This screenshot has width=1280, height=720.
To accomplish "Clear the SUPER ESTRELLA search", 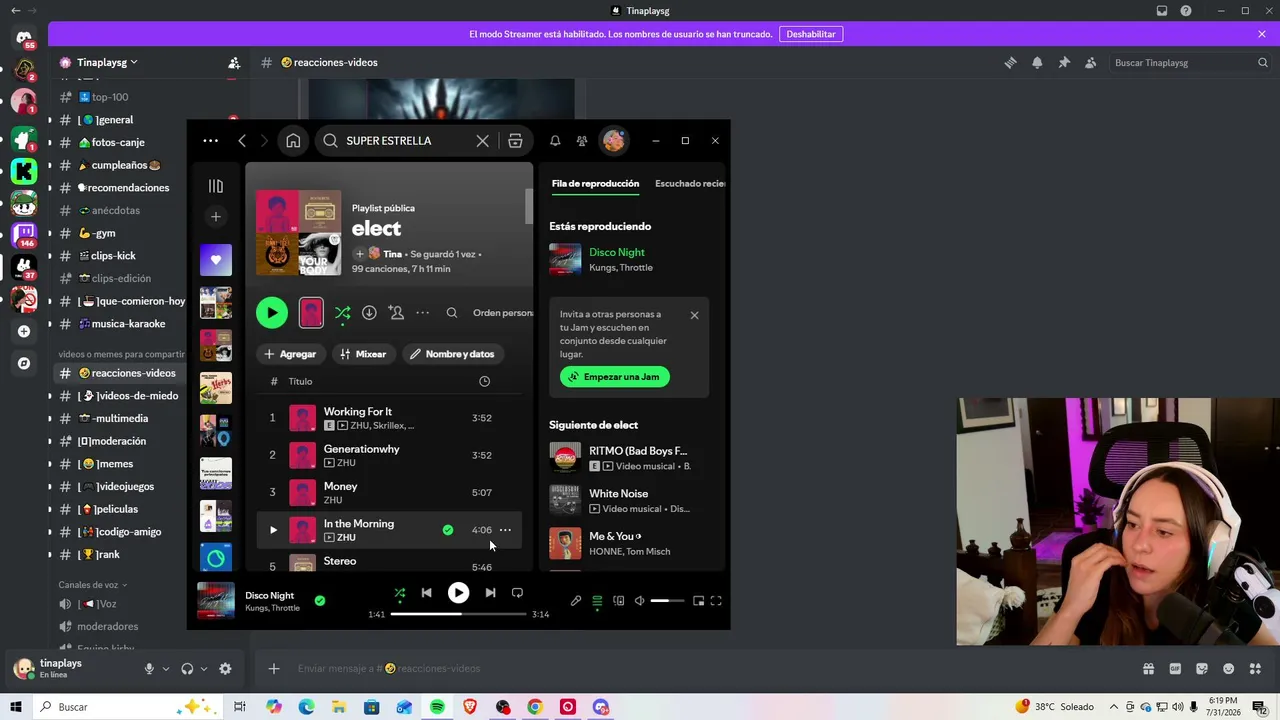I will tap(482, 141).
